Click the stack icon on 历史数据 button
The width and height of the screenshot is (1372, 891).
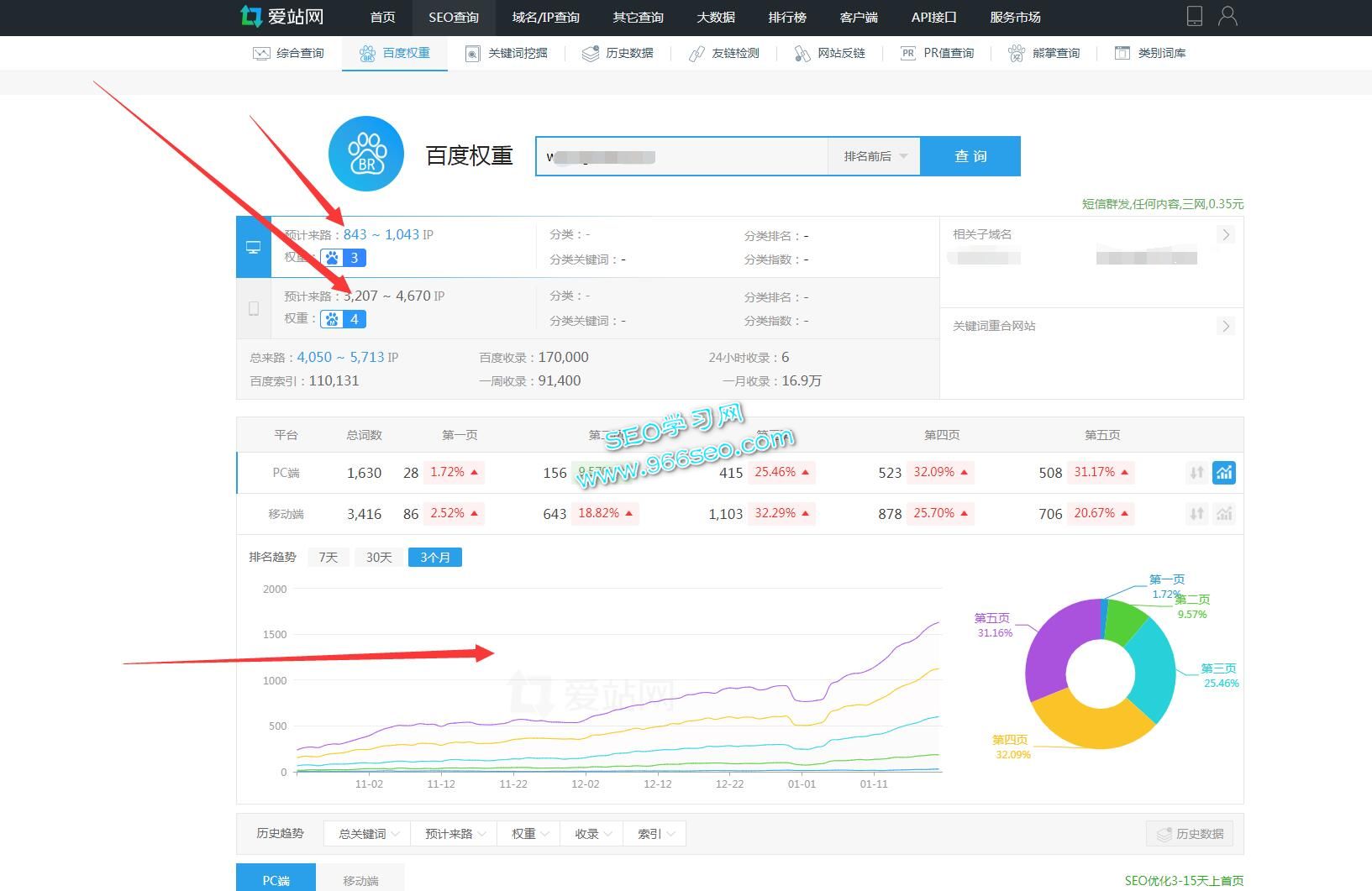point(1164,834)
